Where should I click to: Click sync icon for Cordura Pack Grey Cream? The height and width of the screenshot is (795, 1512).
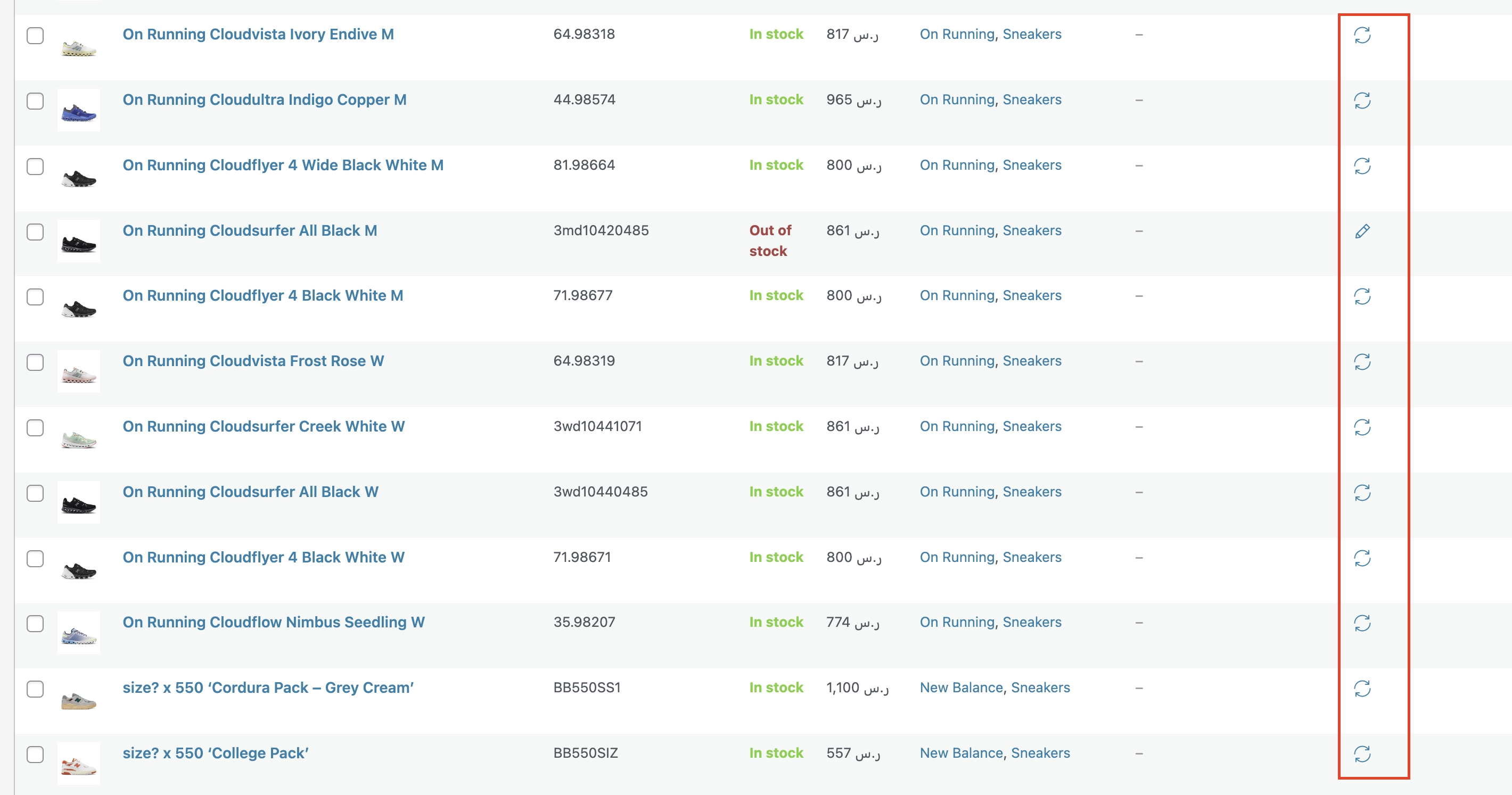point(1362,689)
